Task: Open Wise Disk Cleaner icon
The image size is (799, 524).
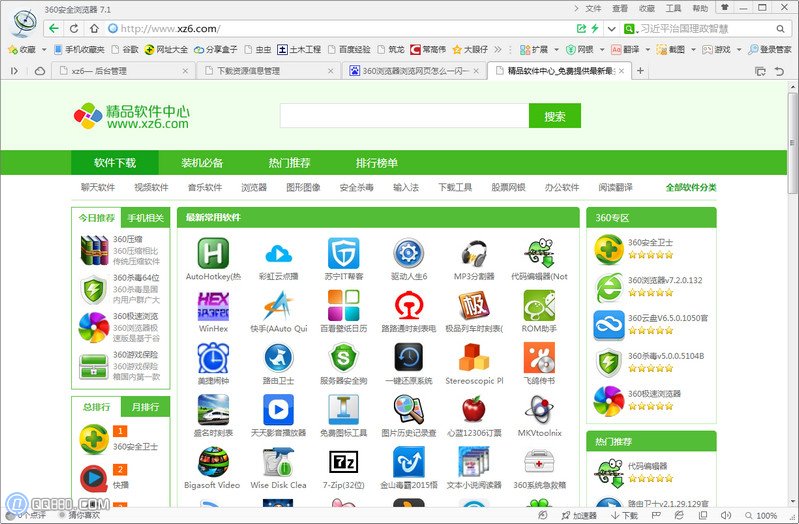Action: (x=278, y=462)
